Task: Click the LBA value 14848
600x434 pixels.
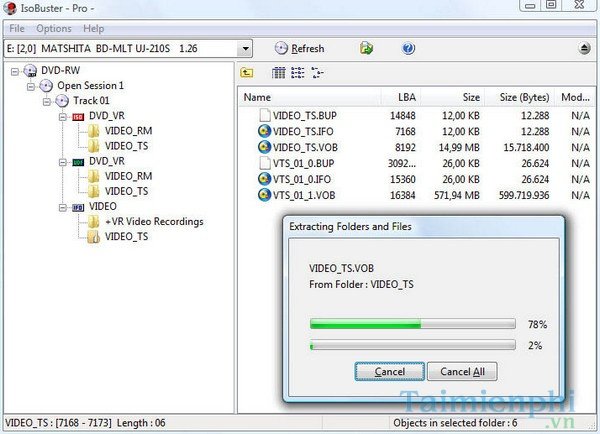Action: pyautogui.click(x=403, y=116)
